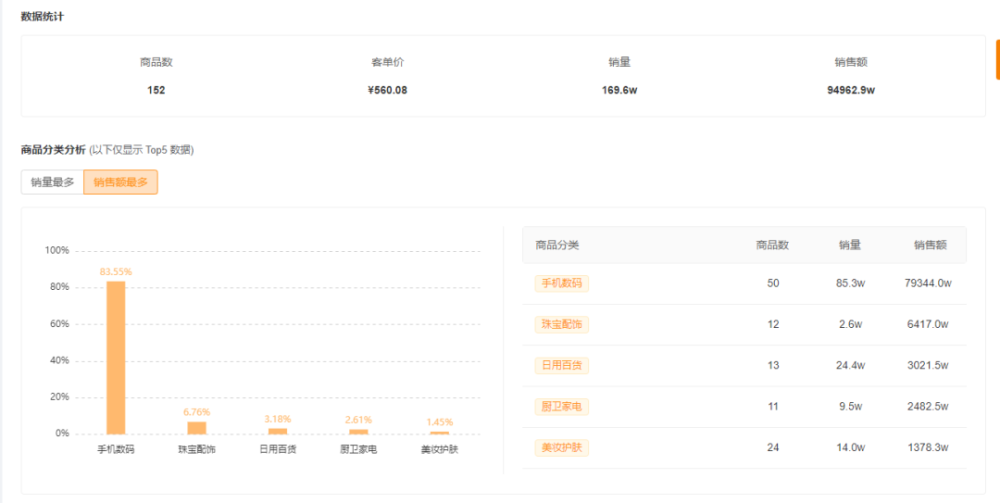The height and width of the screenshot is (503, 1000).
Task: Click the 厨卫家电 category tag
Action: pyautogui.click(x=562, y=407)
